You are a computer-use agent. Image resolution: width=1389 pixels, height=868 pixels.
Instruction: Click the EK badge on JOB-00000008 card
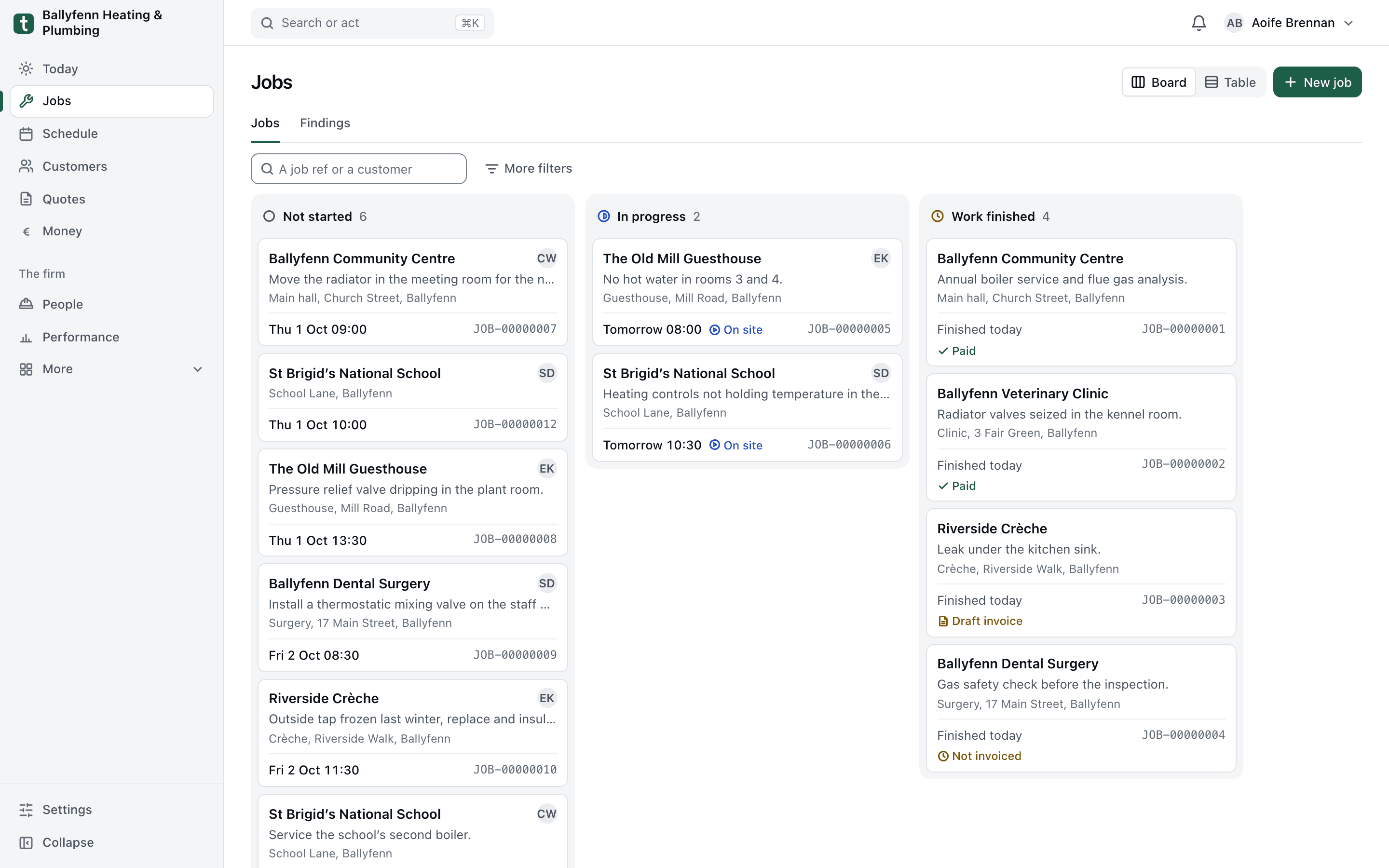coord(546,468)
